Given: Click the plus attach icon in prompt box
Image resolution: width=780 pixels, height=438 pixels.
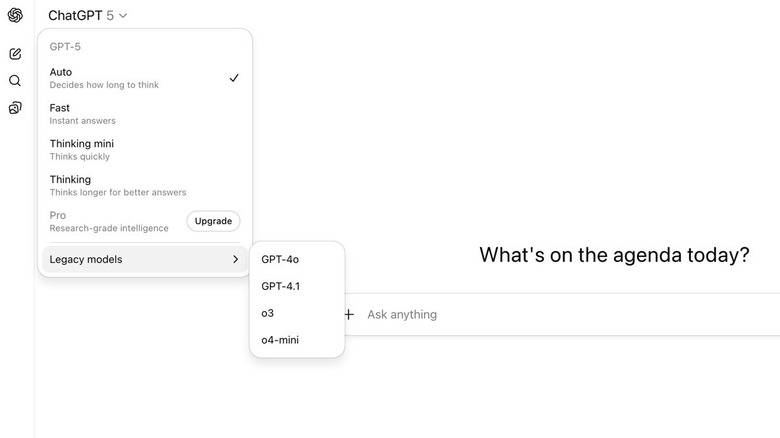Looking at the screenshot, I should (x=349, y=315).
